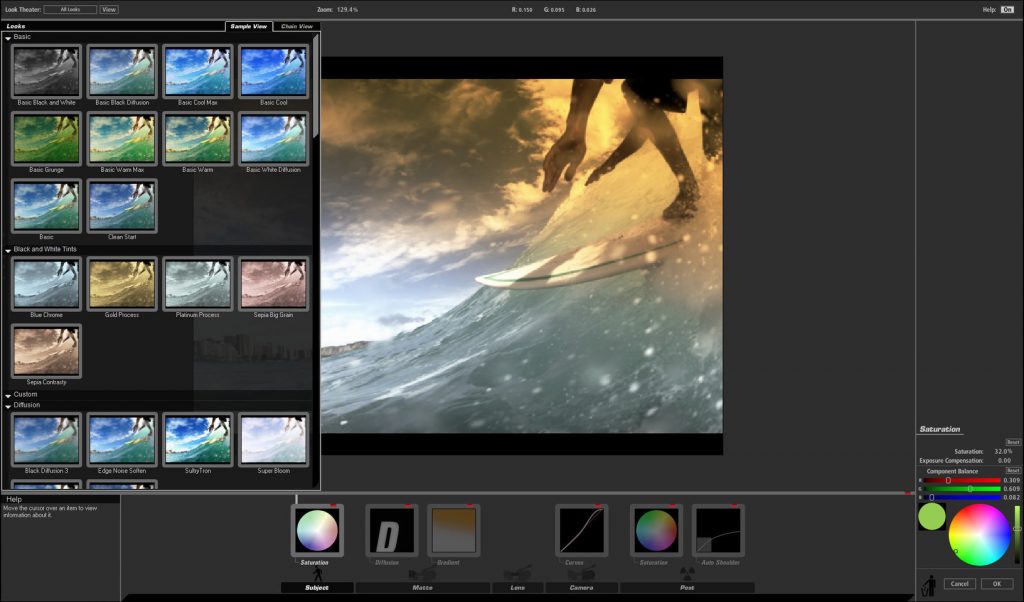Click the radiation icon above Post

(687, 573)
